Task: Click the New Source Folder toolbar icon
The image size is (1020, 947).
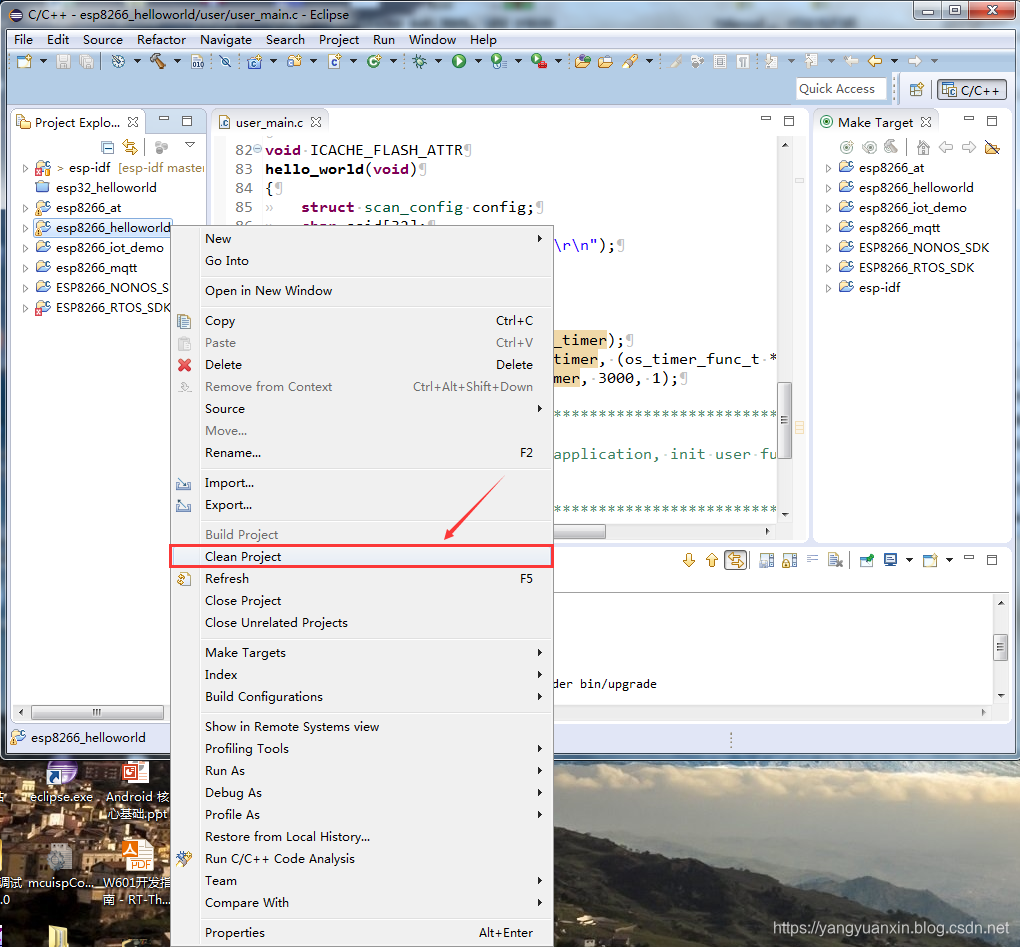Action: (x=295, y=61)
